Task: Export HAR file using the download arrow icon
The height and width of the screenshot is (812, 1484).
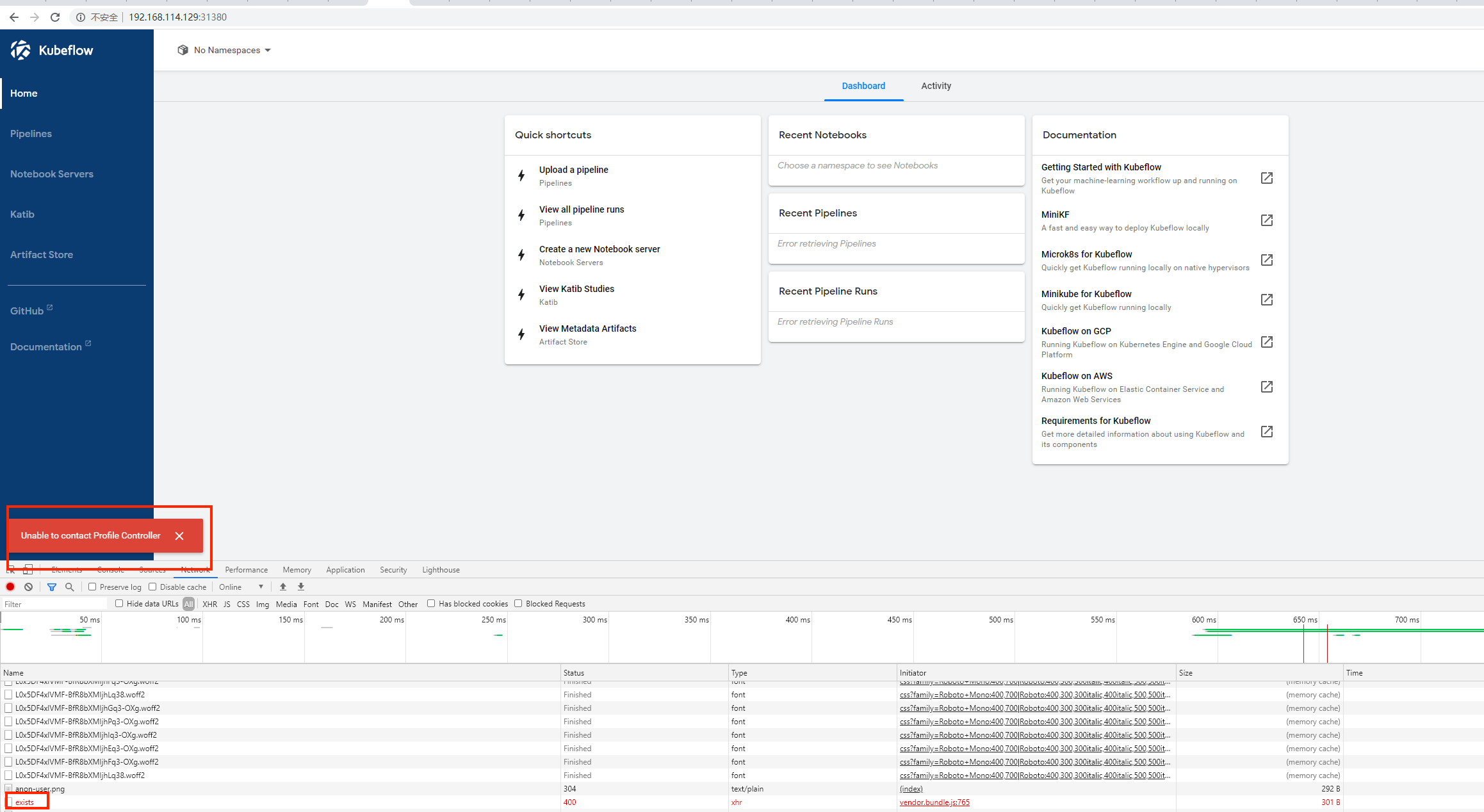Action: tap(300, 587)
